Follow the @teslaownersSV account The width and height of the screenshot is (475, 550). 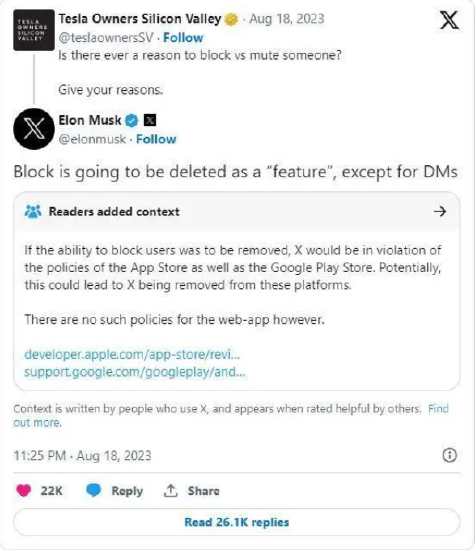click(x=183, y=38)
